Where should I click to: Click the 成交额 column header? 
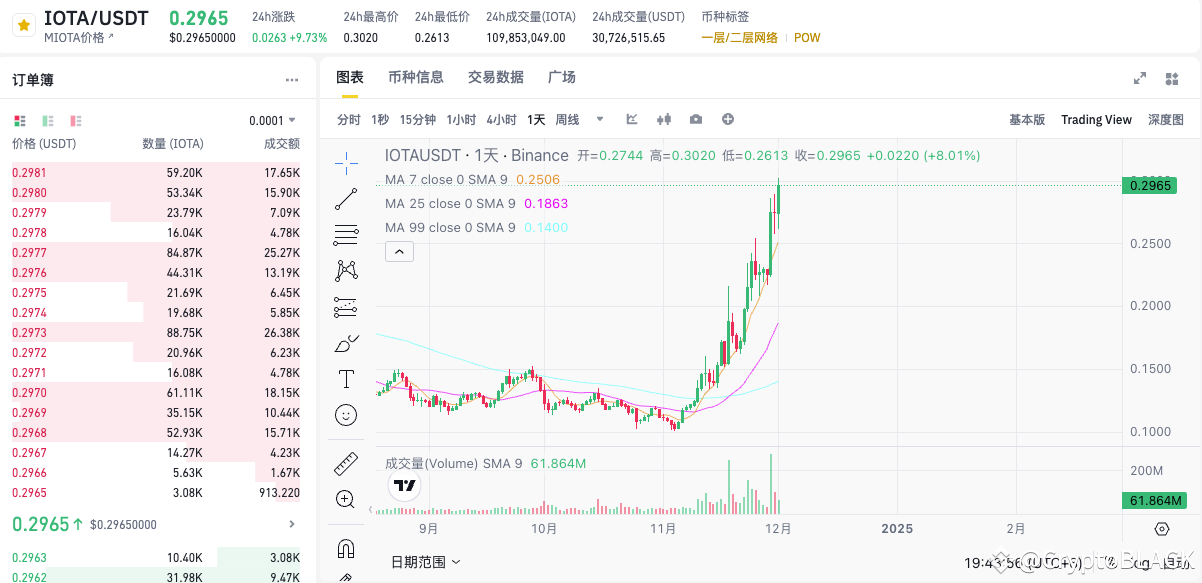coord(282,144)
